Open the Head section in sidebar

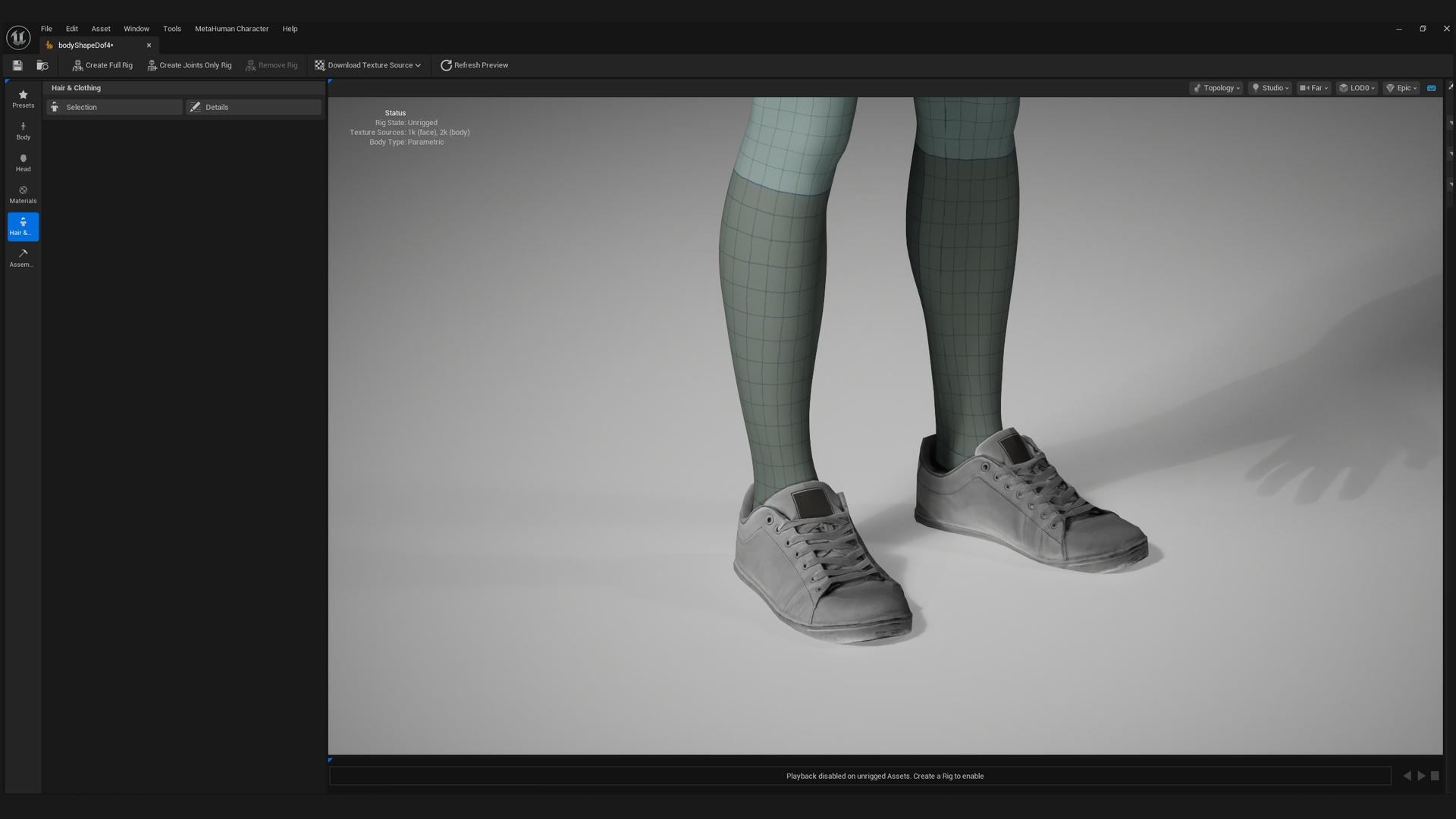point(23,162)
